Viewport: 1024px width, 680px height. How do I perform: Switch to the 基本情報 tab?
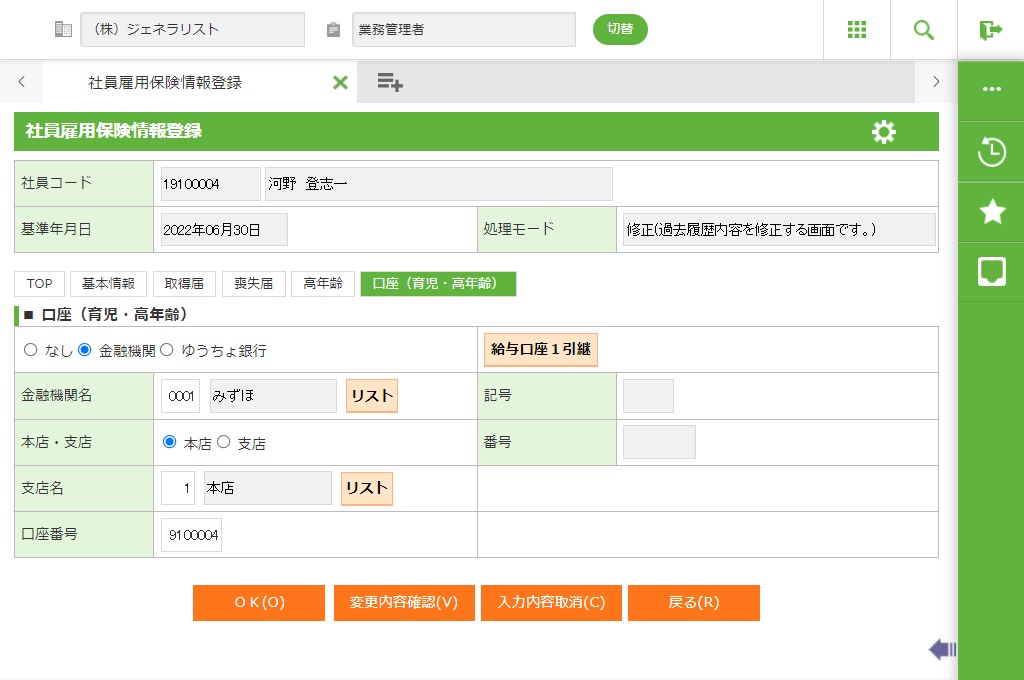[109, 284]
